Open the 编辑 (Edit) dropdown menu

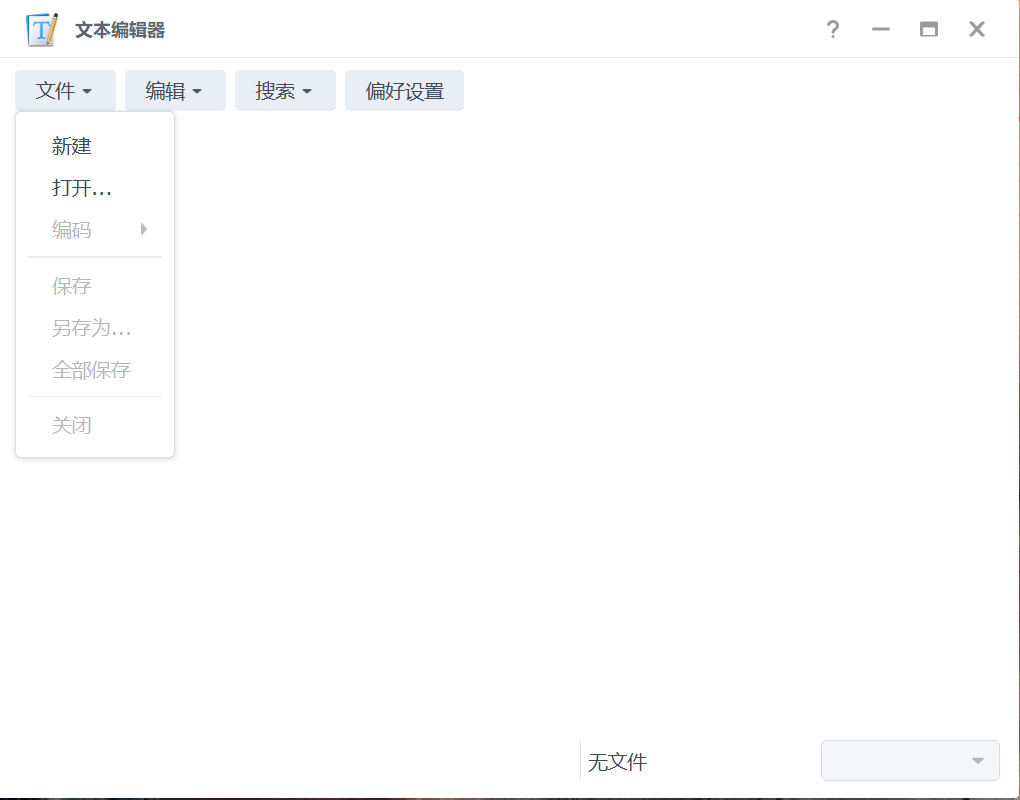(174, 90)
